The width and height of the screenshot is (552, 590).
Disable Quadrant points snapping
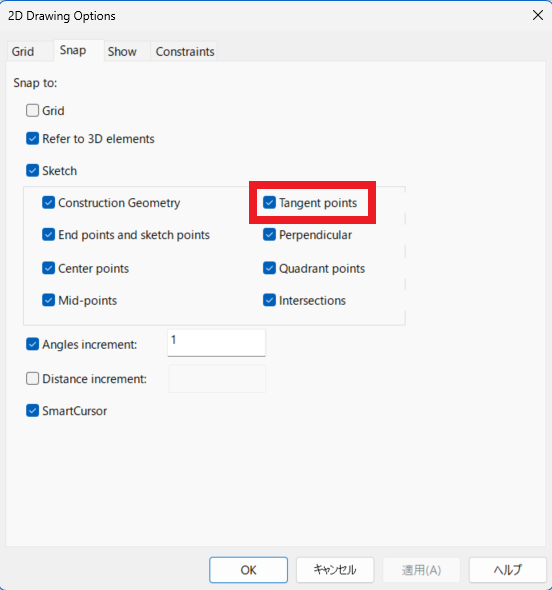[269, 268]
